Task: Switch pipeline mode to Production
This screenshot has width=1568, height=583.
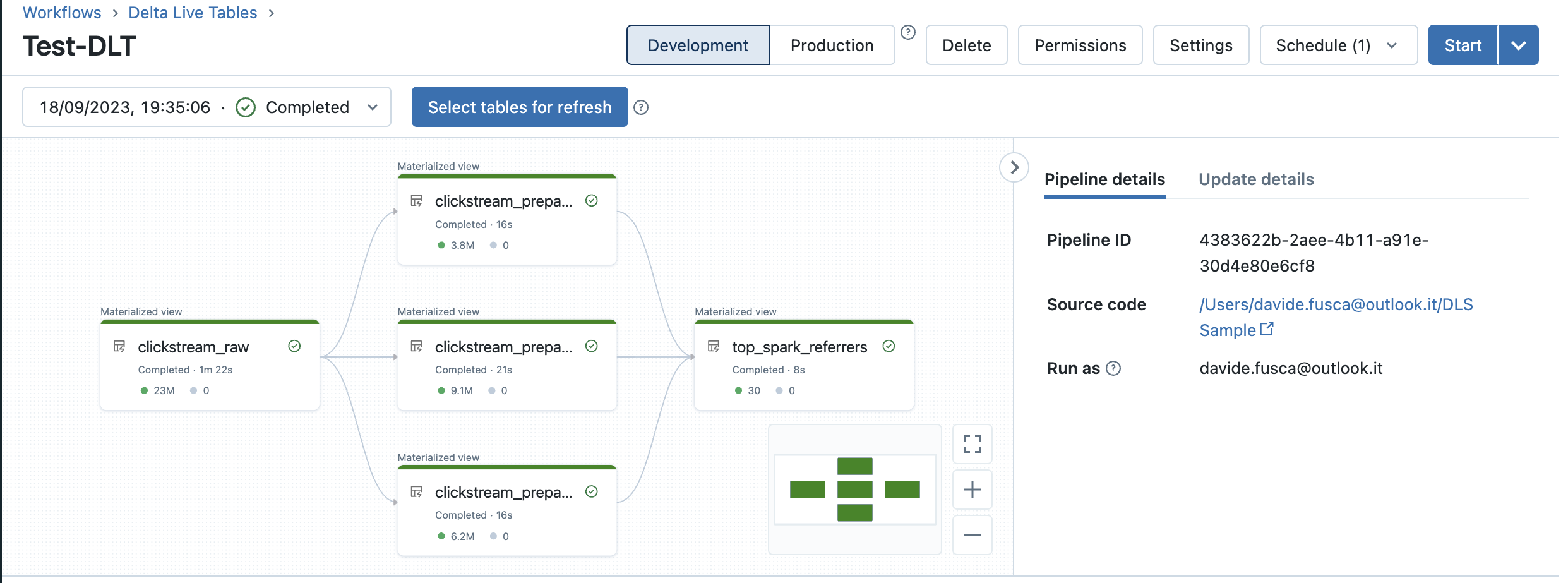Action: tap(832, 45)
